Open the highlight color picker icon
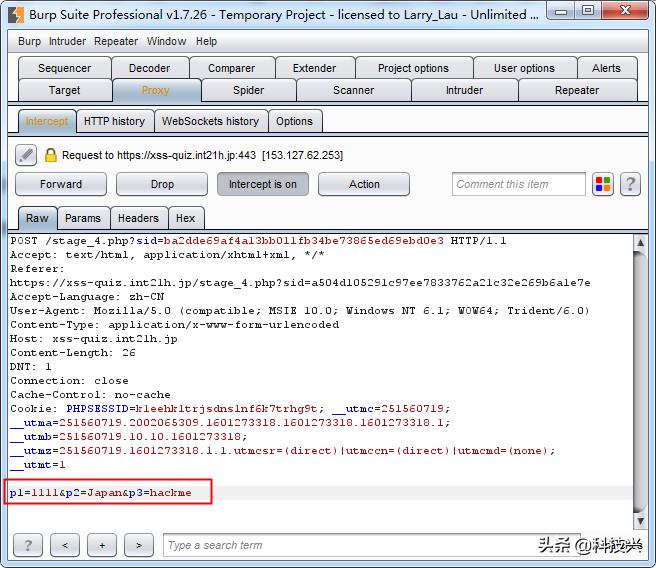656x568 pixels. [603, 184]
